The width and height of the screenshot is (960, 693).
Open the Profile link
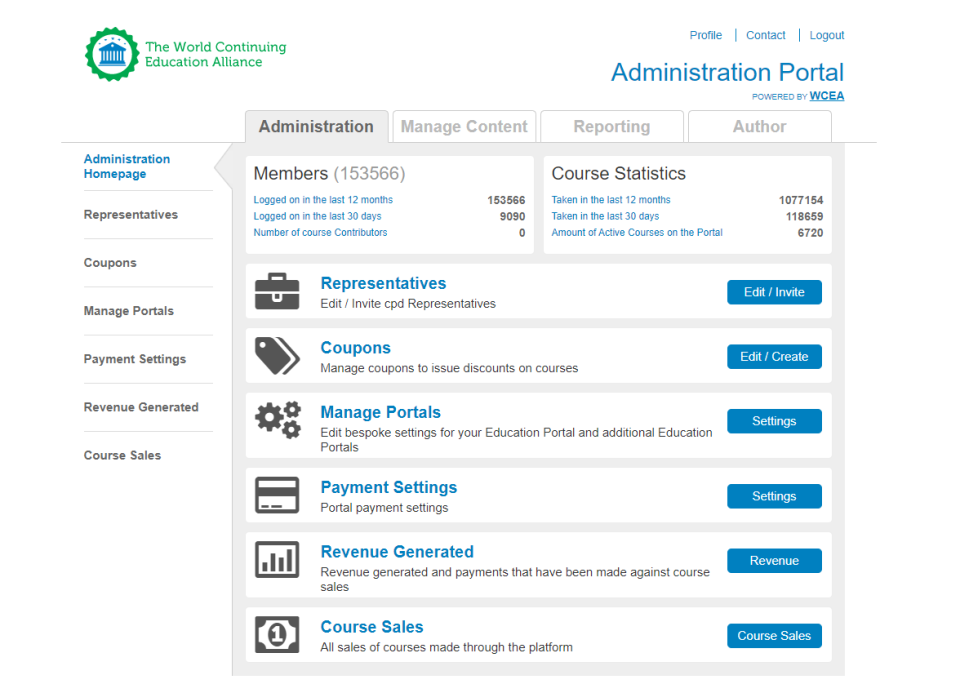coord(705,36)
